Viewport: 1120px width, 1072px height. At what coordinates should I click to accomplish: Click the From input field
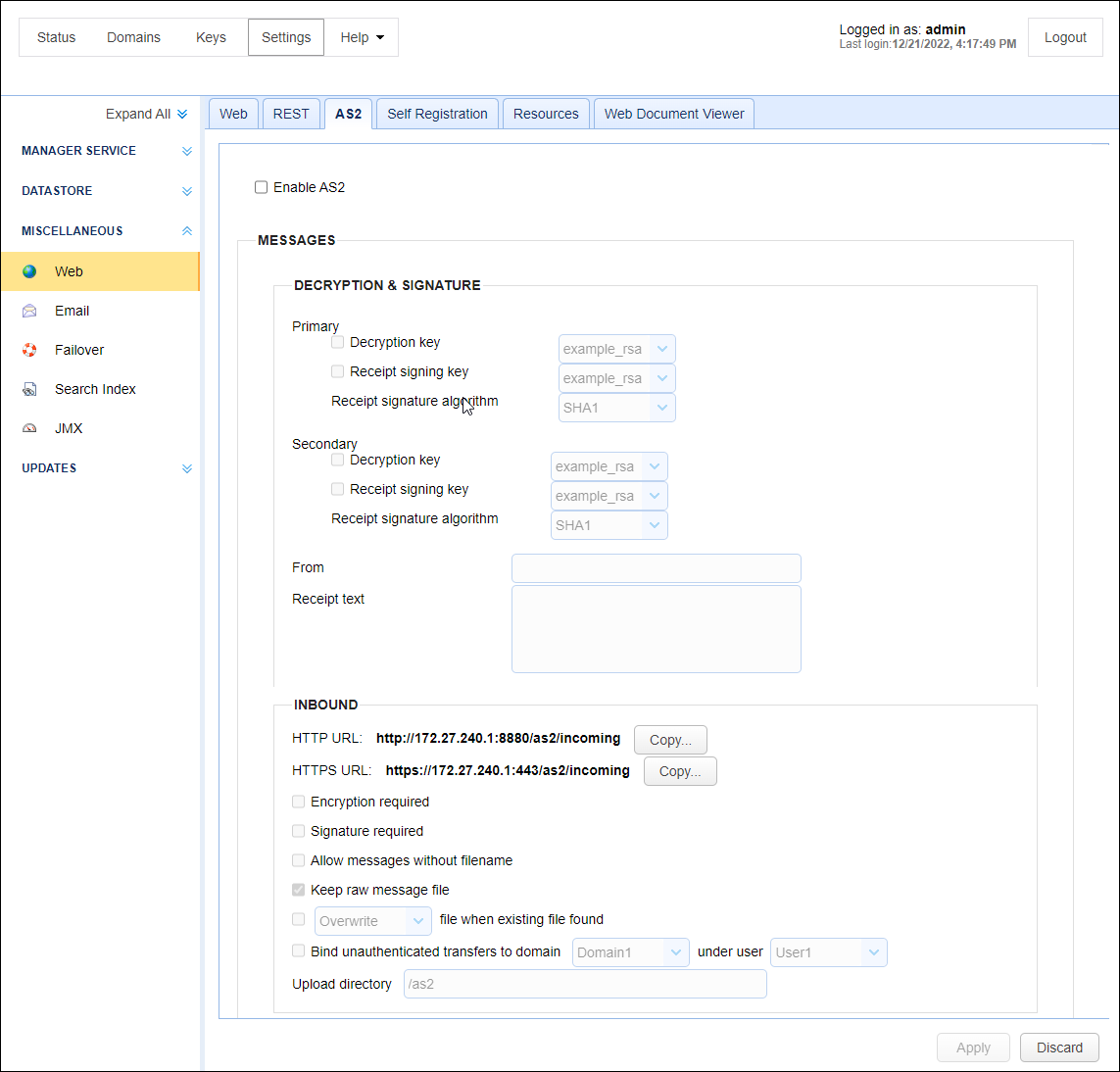point(657,568)
